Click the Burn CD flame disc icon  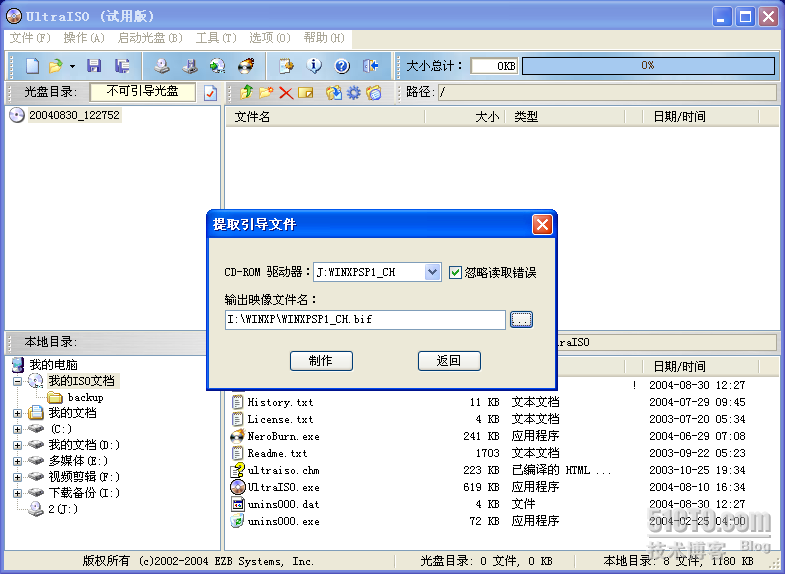[246, 66]
